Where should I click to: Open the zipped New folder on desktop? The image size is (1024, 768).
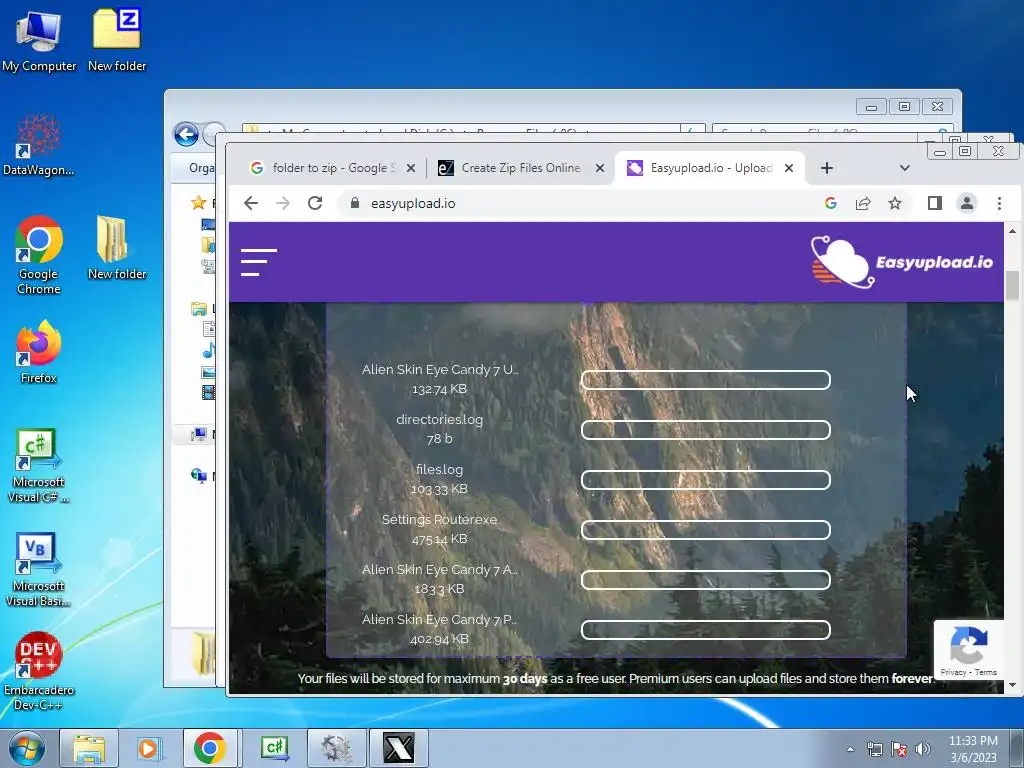(x=117, y=40)
